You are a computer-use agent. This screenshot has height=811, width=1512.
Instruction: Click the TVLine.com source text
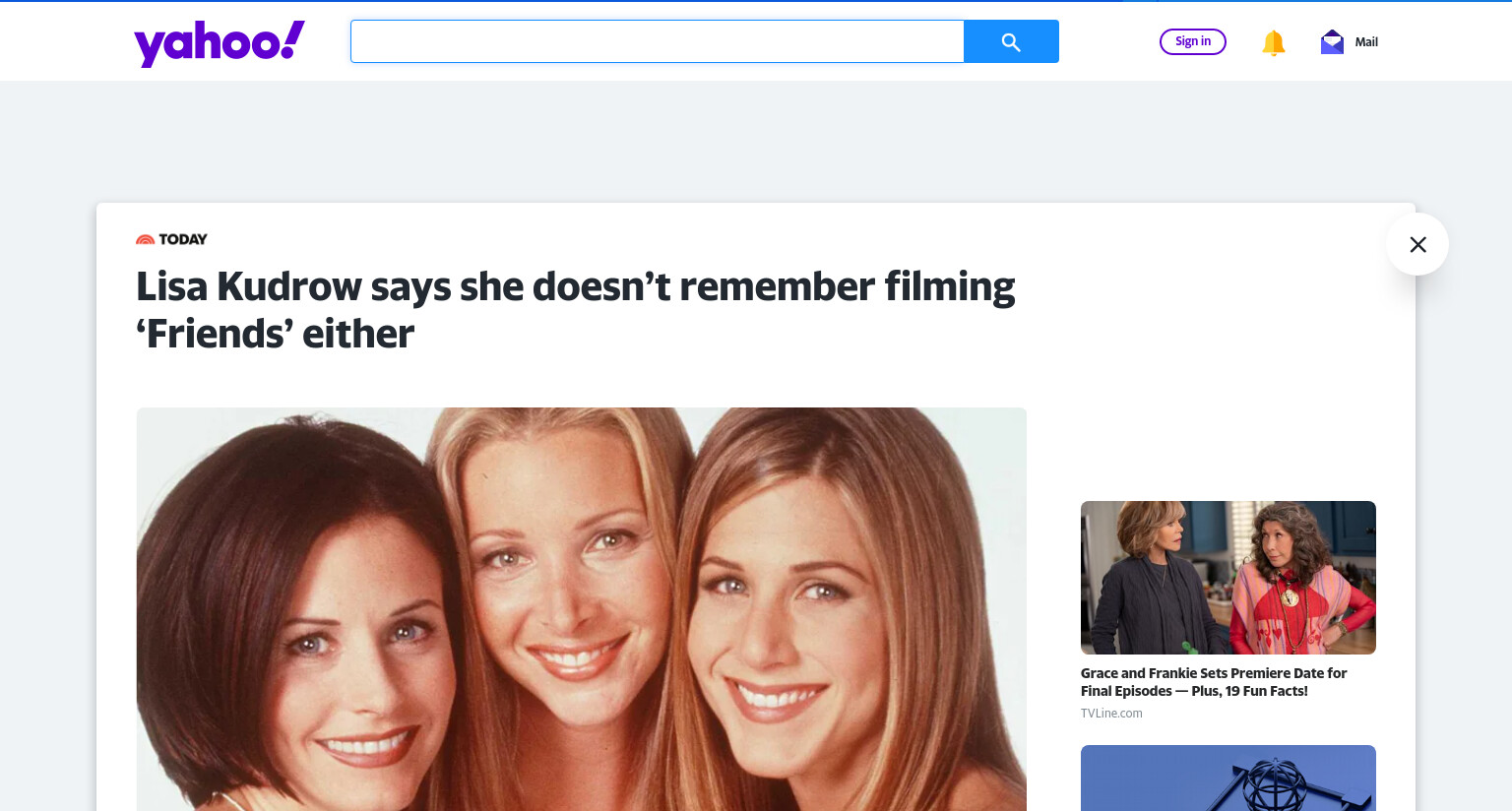pos(1111,714)
